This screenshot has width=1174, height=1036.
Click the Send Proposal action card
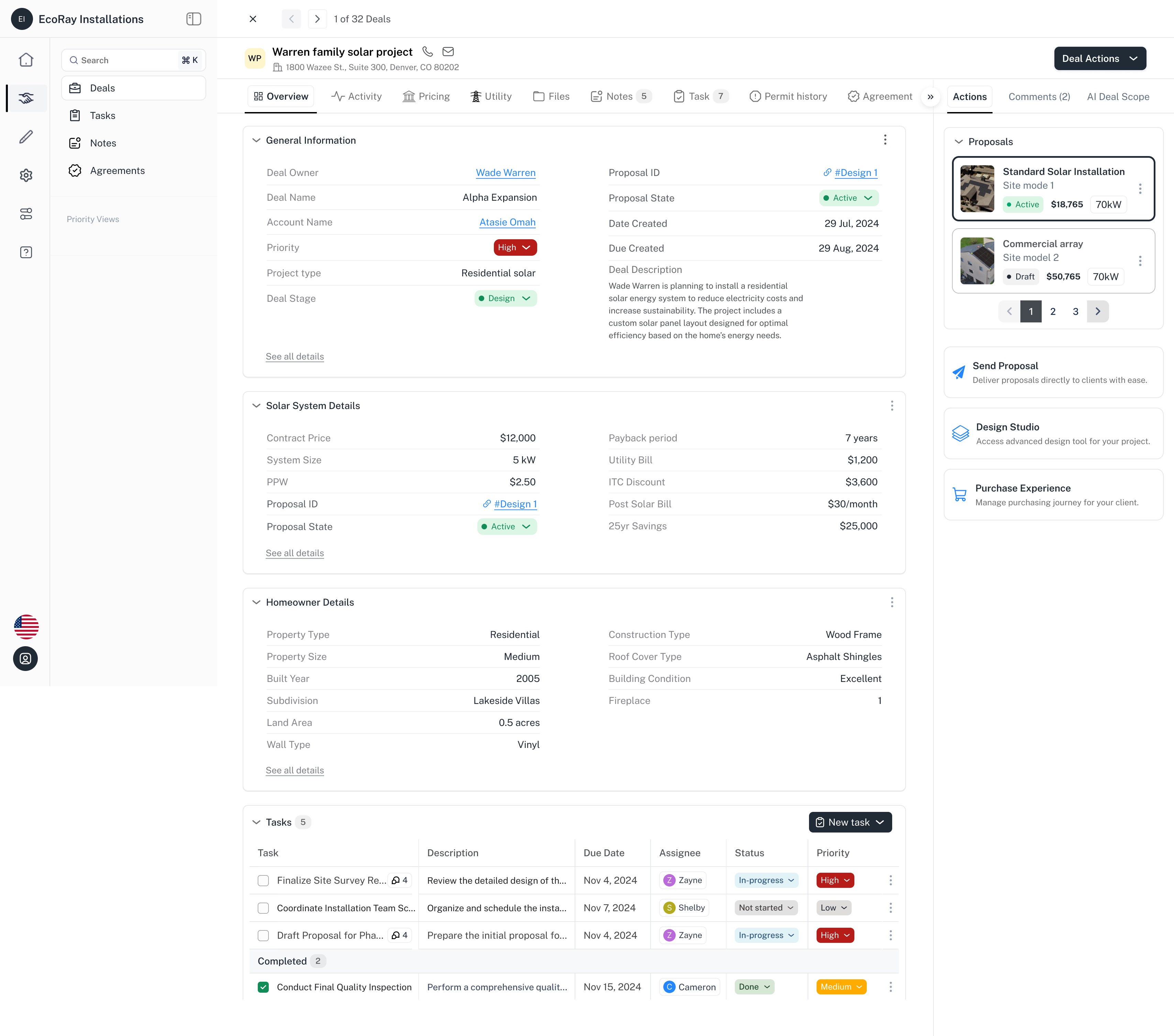tap(1053, 372)
